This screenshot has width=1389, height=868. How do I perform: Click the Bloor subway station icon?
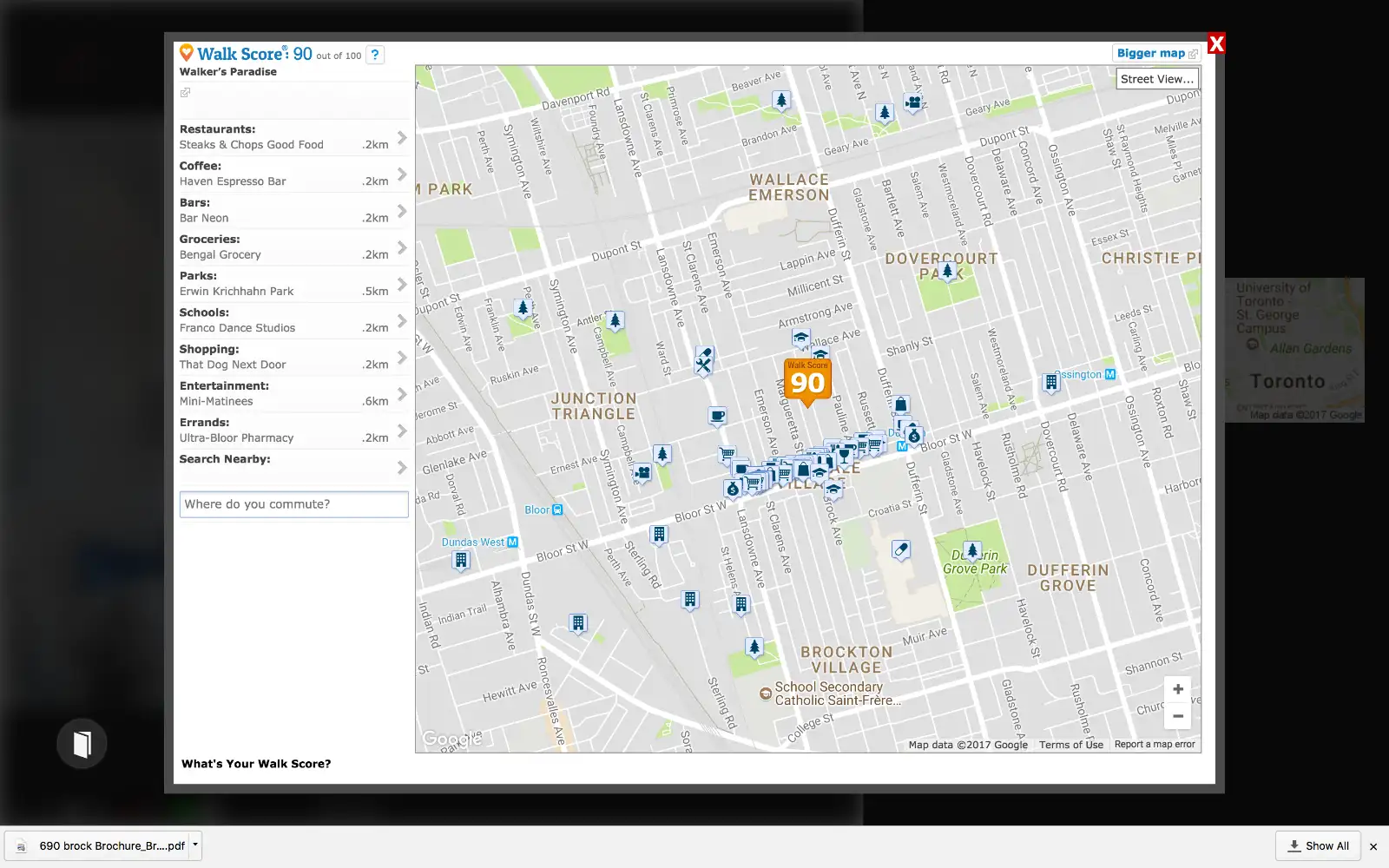pyautogui.click(x=557, y=510)
